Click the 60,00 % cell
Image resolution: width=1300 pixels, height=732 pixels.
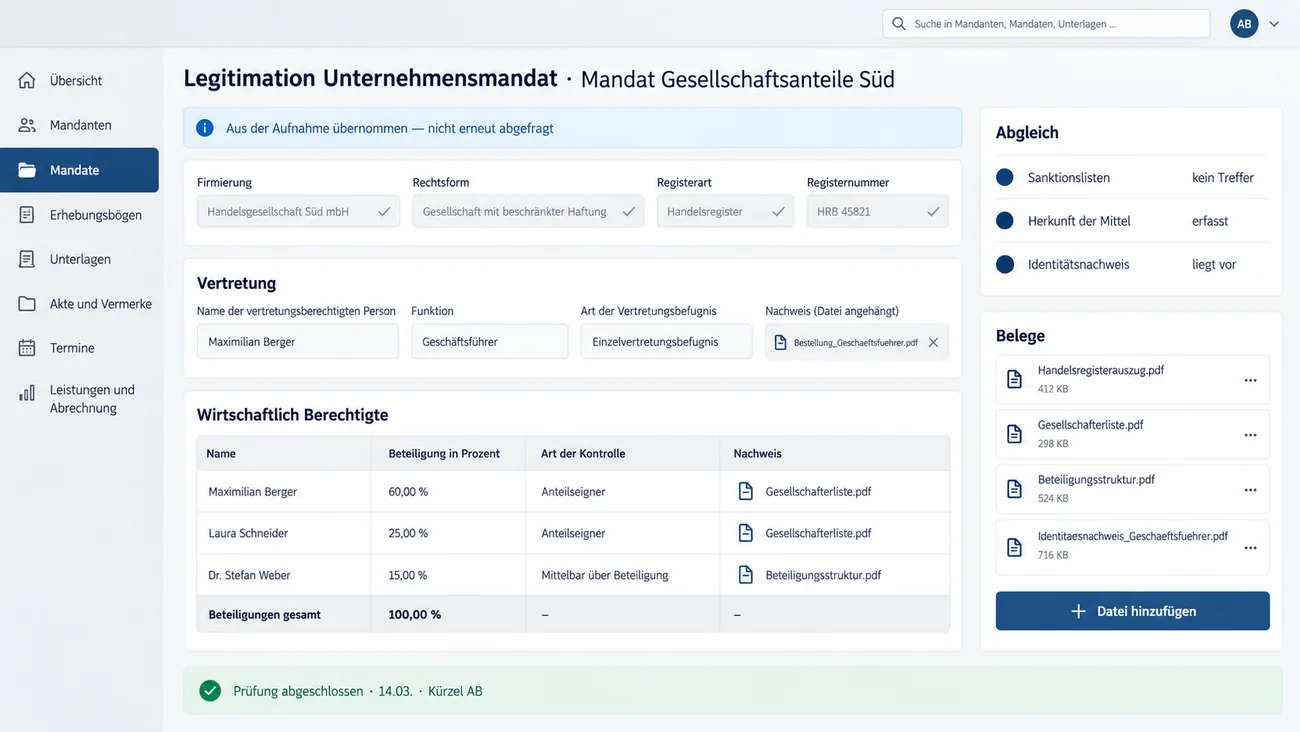pyautogui.click(x=408, y=491)
